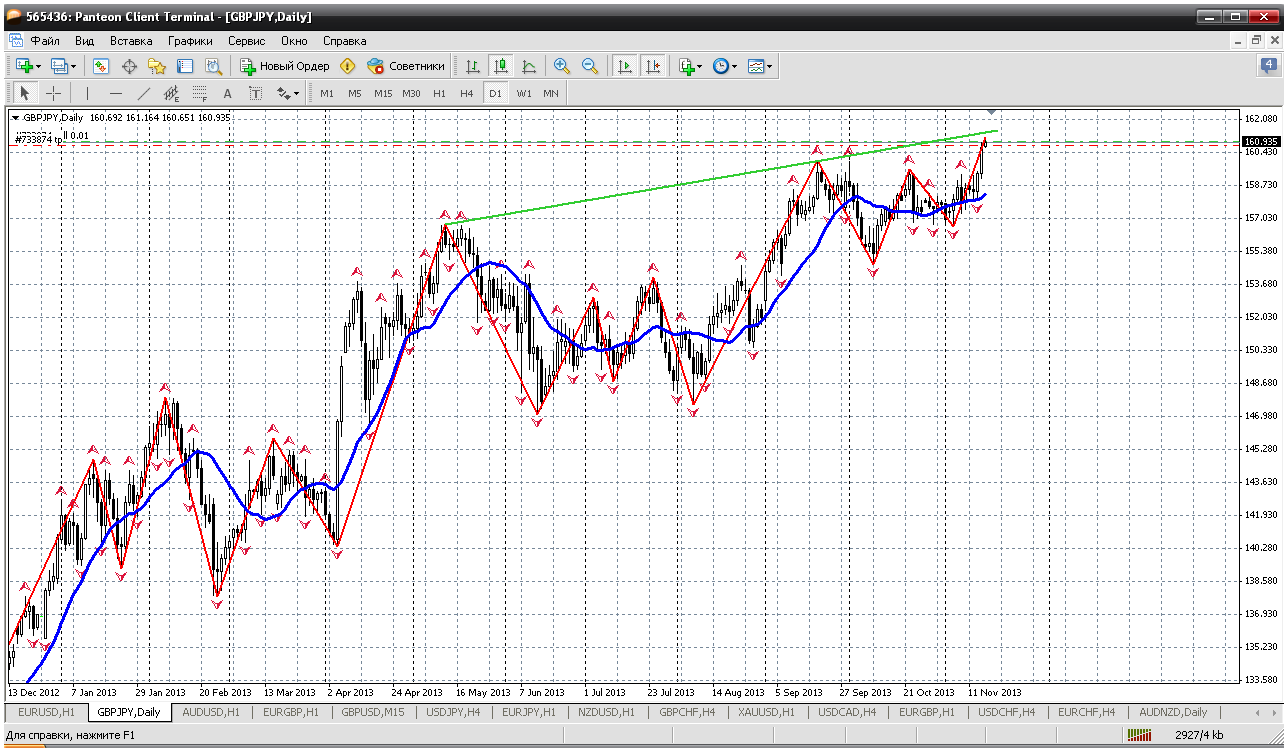Expand the chart periodicity clock dropdown
The height and width of the screenshot is (748, 1288).
pos(735,66)
